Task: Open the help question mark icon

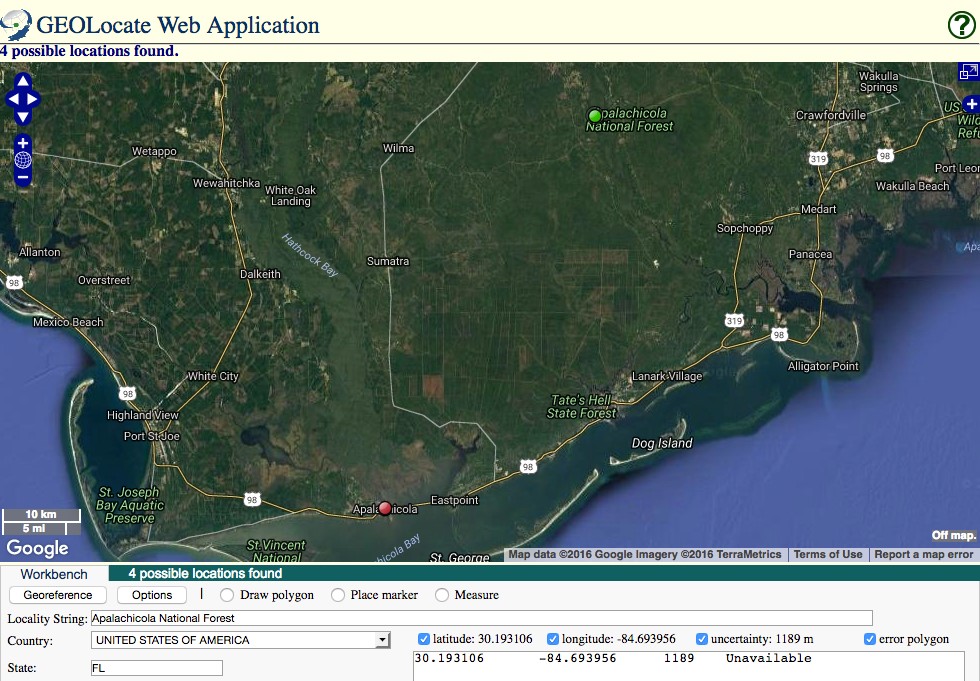Action: pos(961,25)
